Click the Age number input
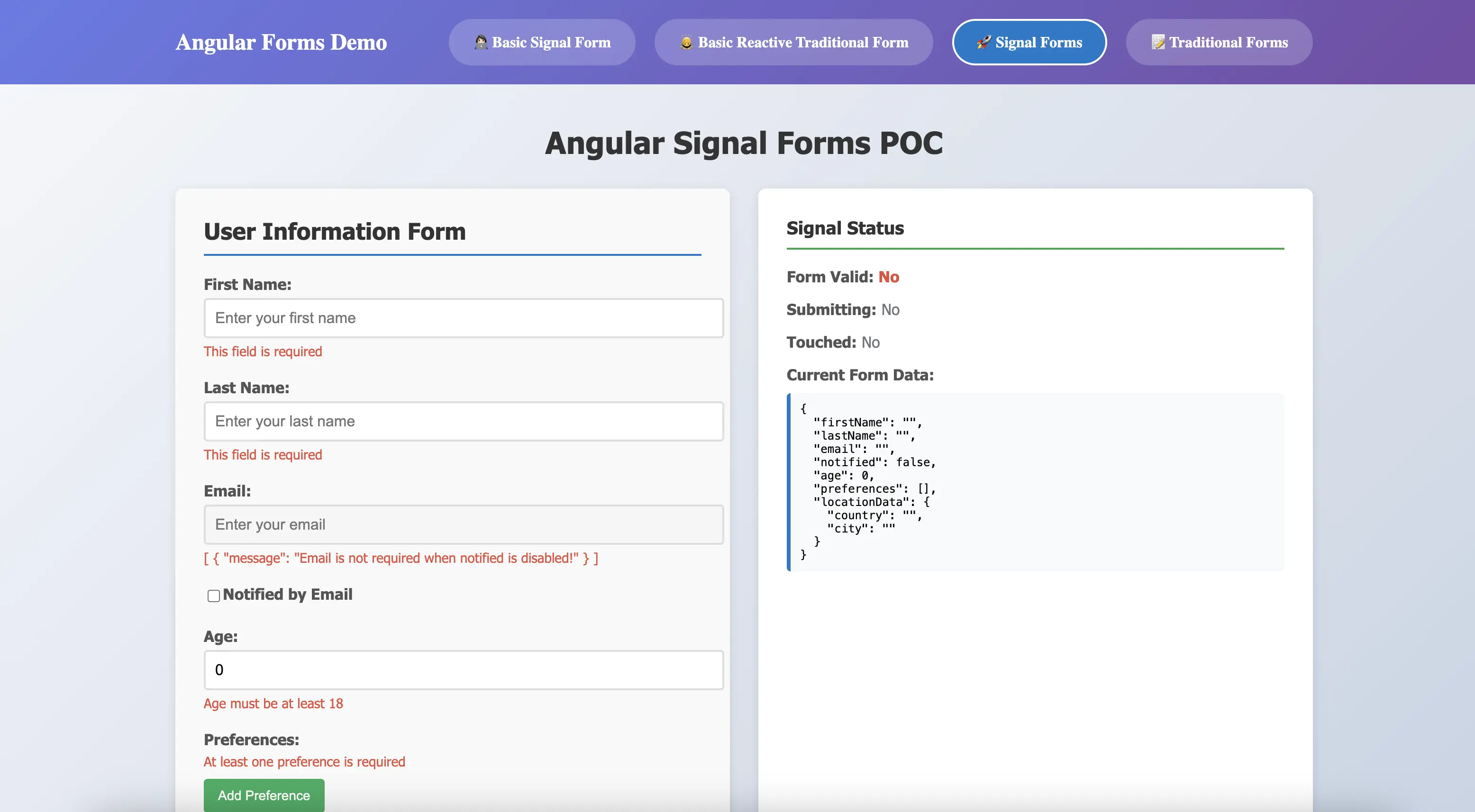Screen dimensions: 1475x812 464,669
